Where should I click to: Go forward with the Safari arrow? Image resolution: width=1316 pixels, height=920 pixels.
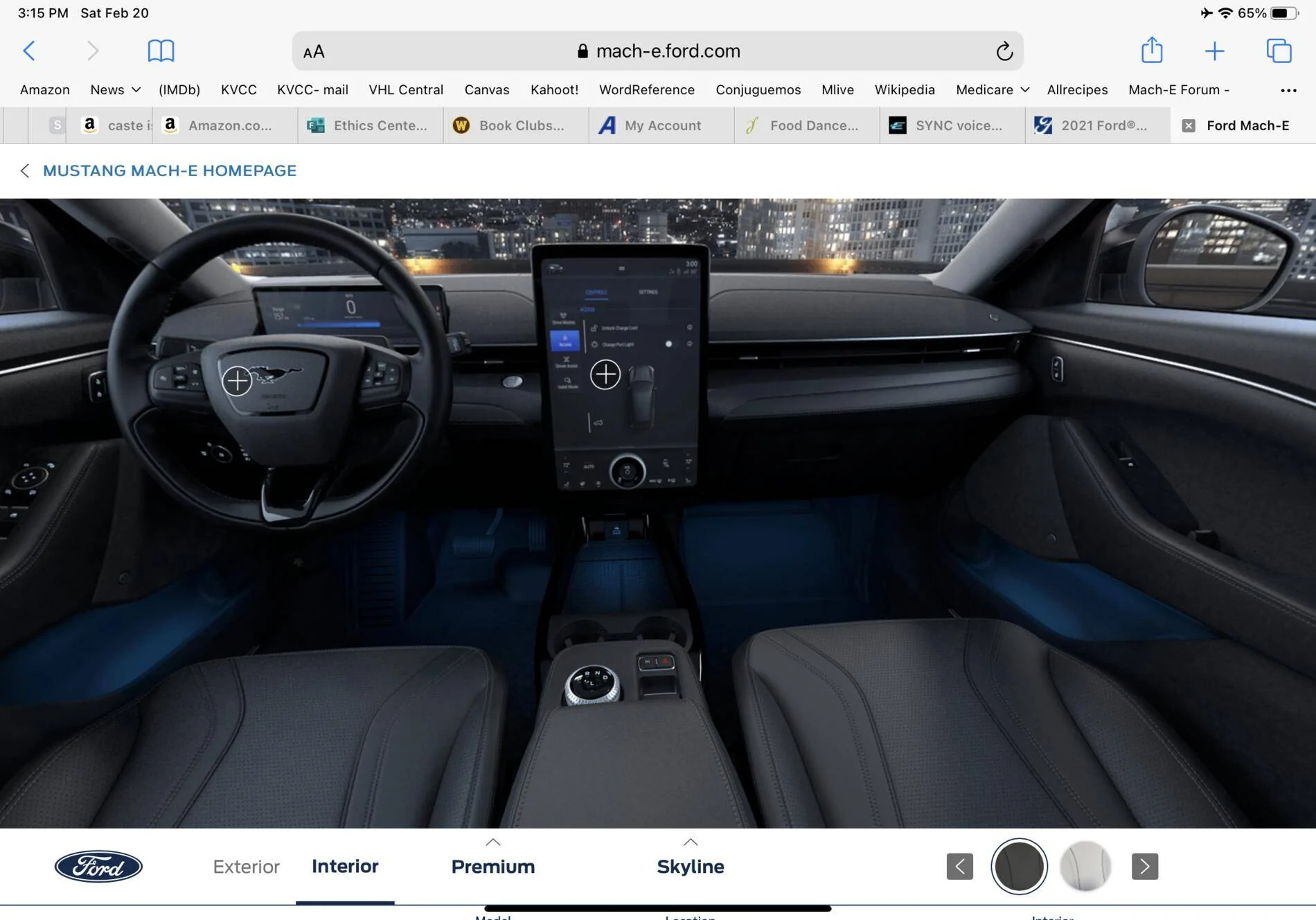[93, 51]
